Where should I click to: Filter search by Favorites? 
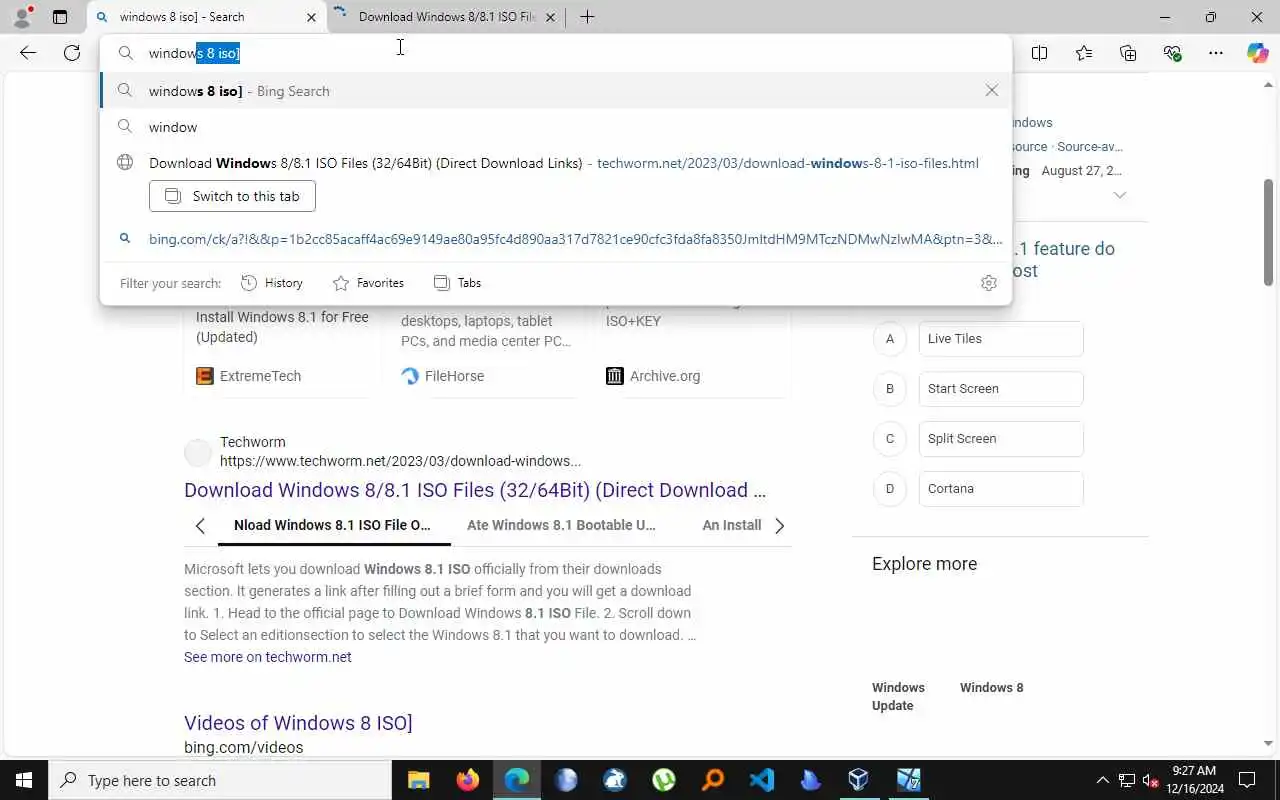coord(368,283)
